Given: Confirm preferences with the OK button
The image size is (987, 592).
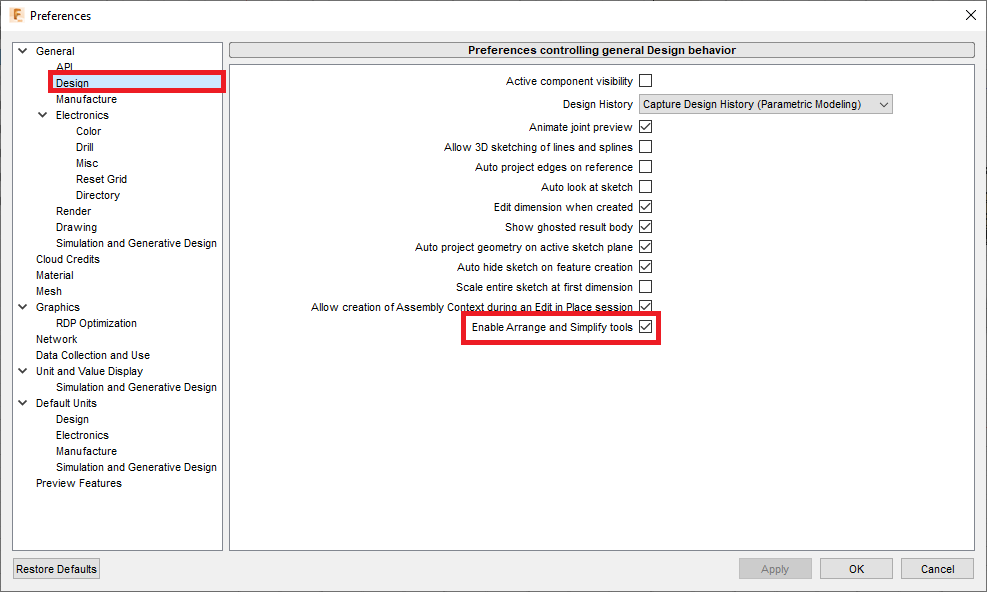Looking at the screenshot, I should click(x=856, y=568).
